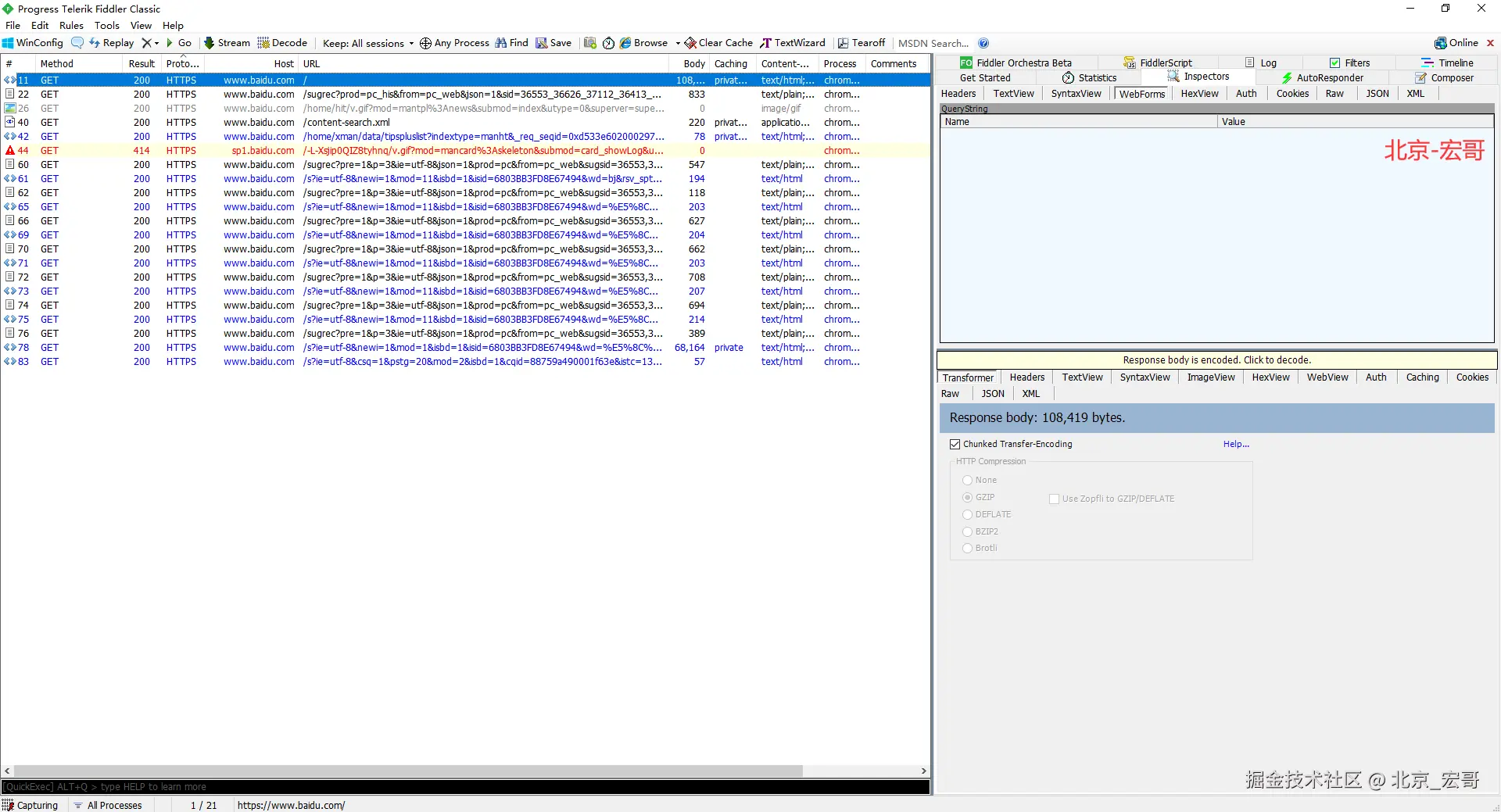Viewport: 1501px width, 812px height.
Task: Open the response WebView tab
Action: pyautogui.click(x=1327, y=377)
